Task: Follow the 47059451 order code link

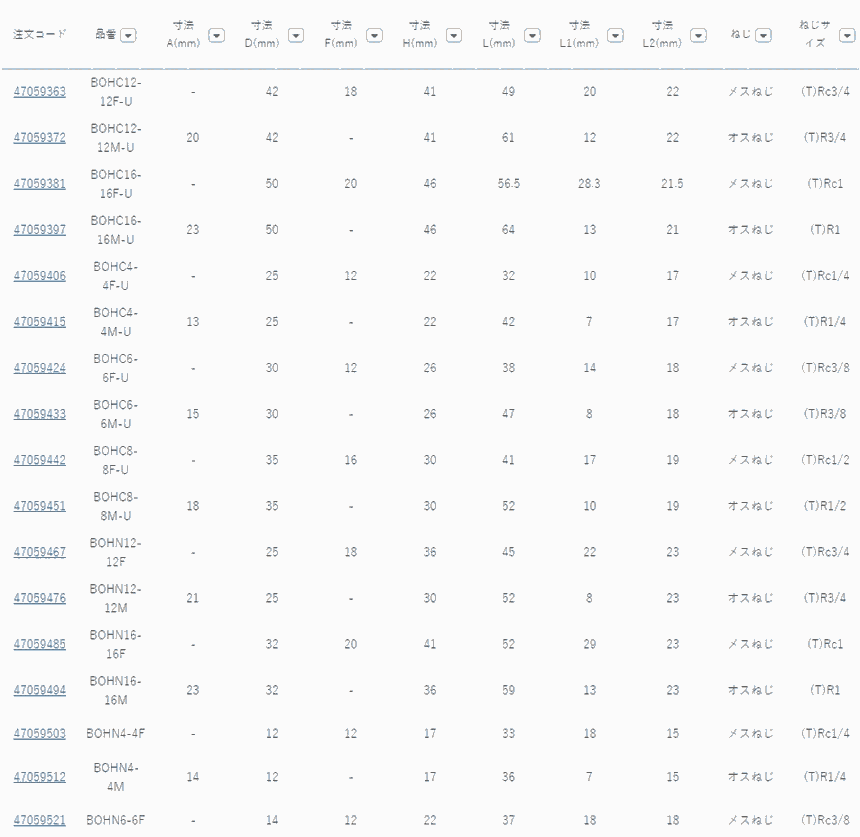Action: coord(39,506)
